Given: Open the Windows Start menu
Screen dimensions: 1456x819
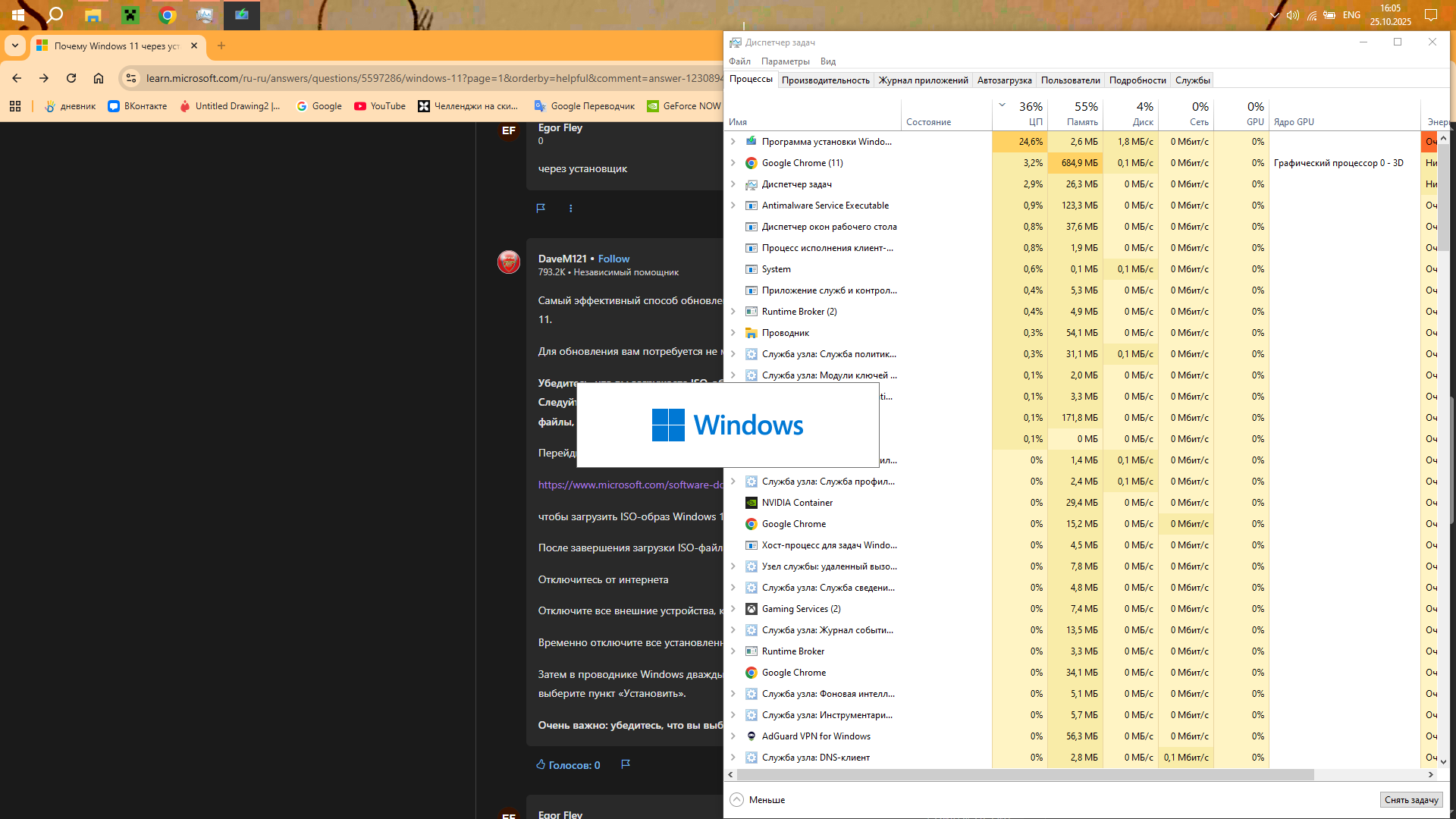Looking at the screenshot, I should pos(18,14).
